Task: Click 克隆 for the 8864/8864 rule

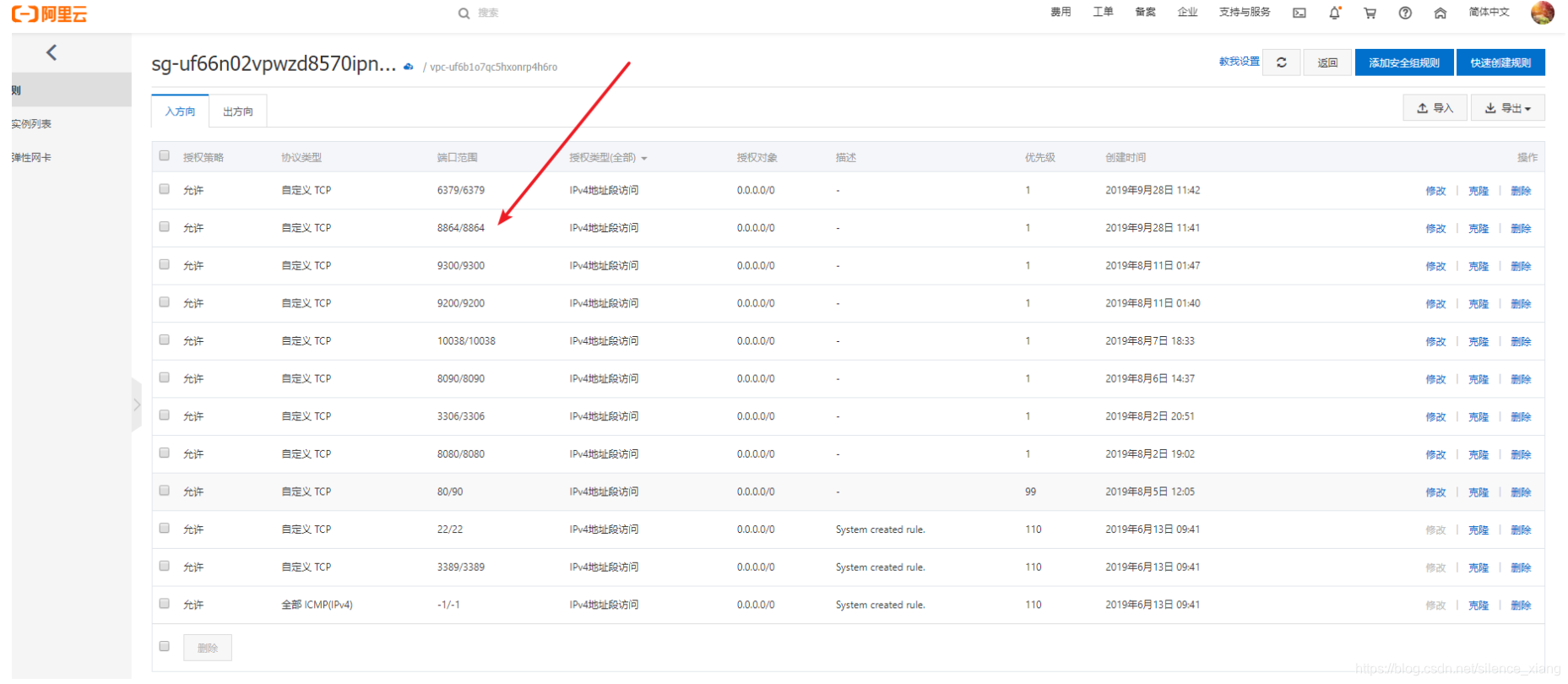Action: pos(1478,228)
